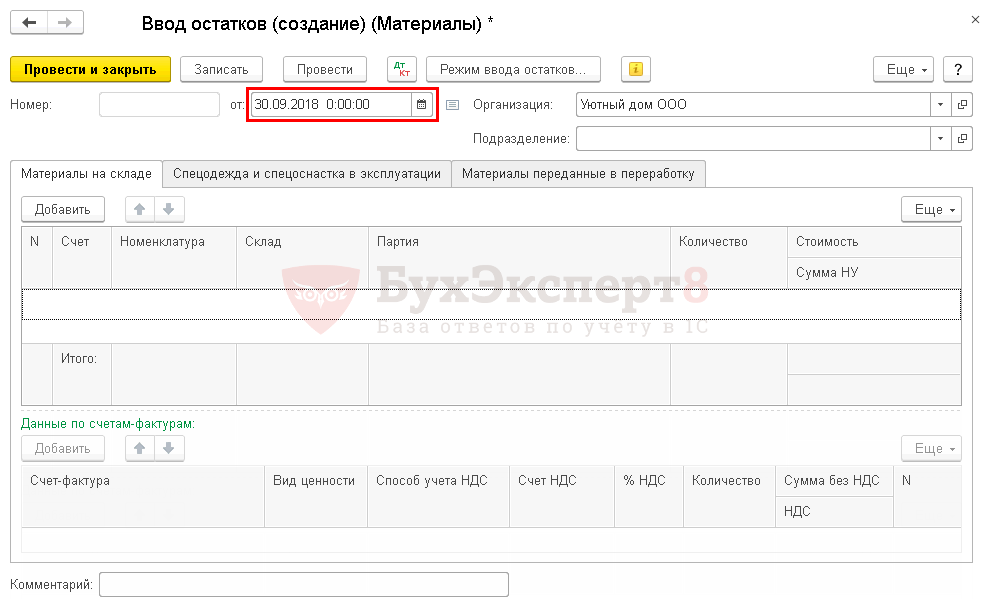The image size is (989, 599).
Task: Click the back navigation arrow
Action: (x=29, y=22)
